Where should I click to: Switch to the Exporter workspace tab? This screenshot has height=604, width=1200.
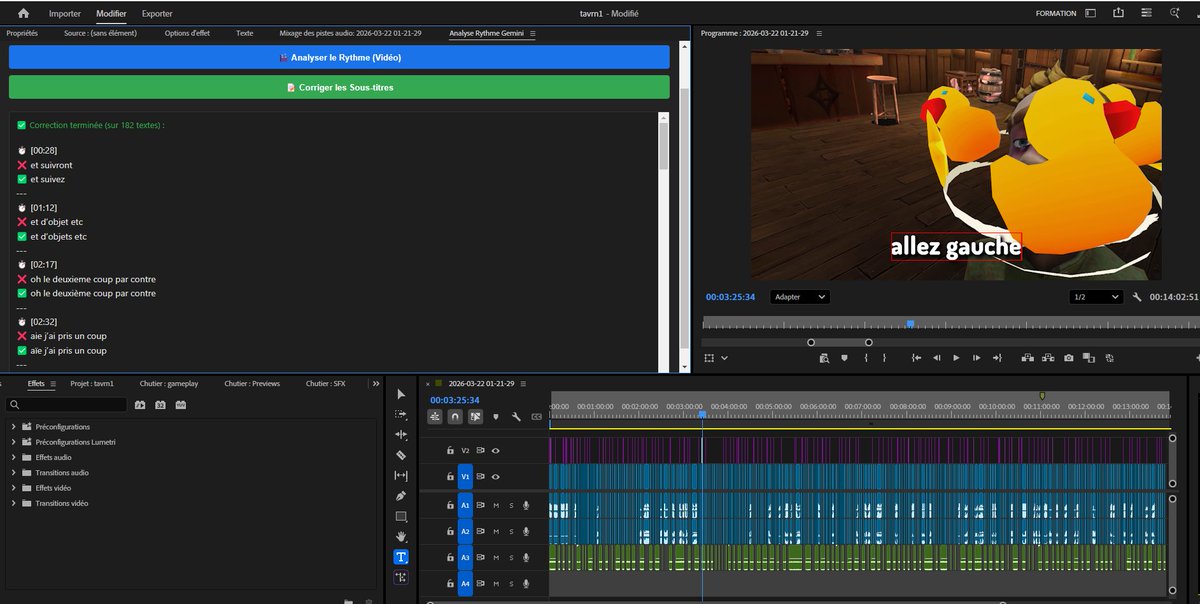(157, 14)
